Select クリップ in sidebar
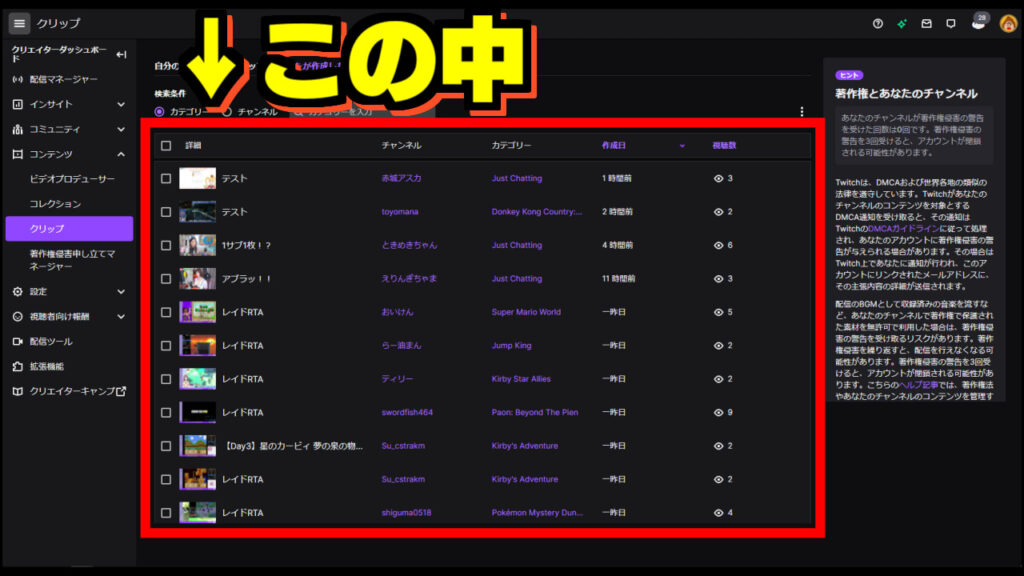Screen dimensions: 1024x576 click(x=69, y=229)
